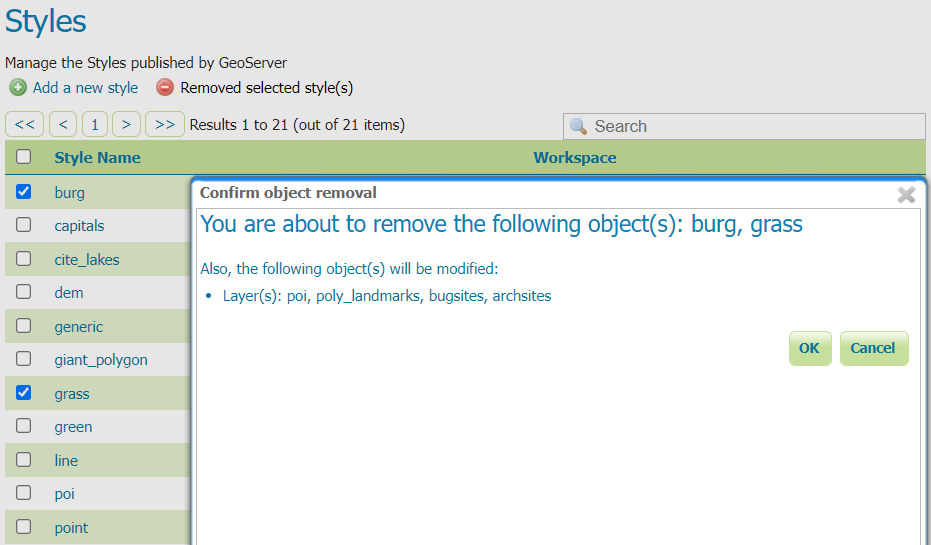Go to the previous results page

[x=62, y=125]
